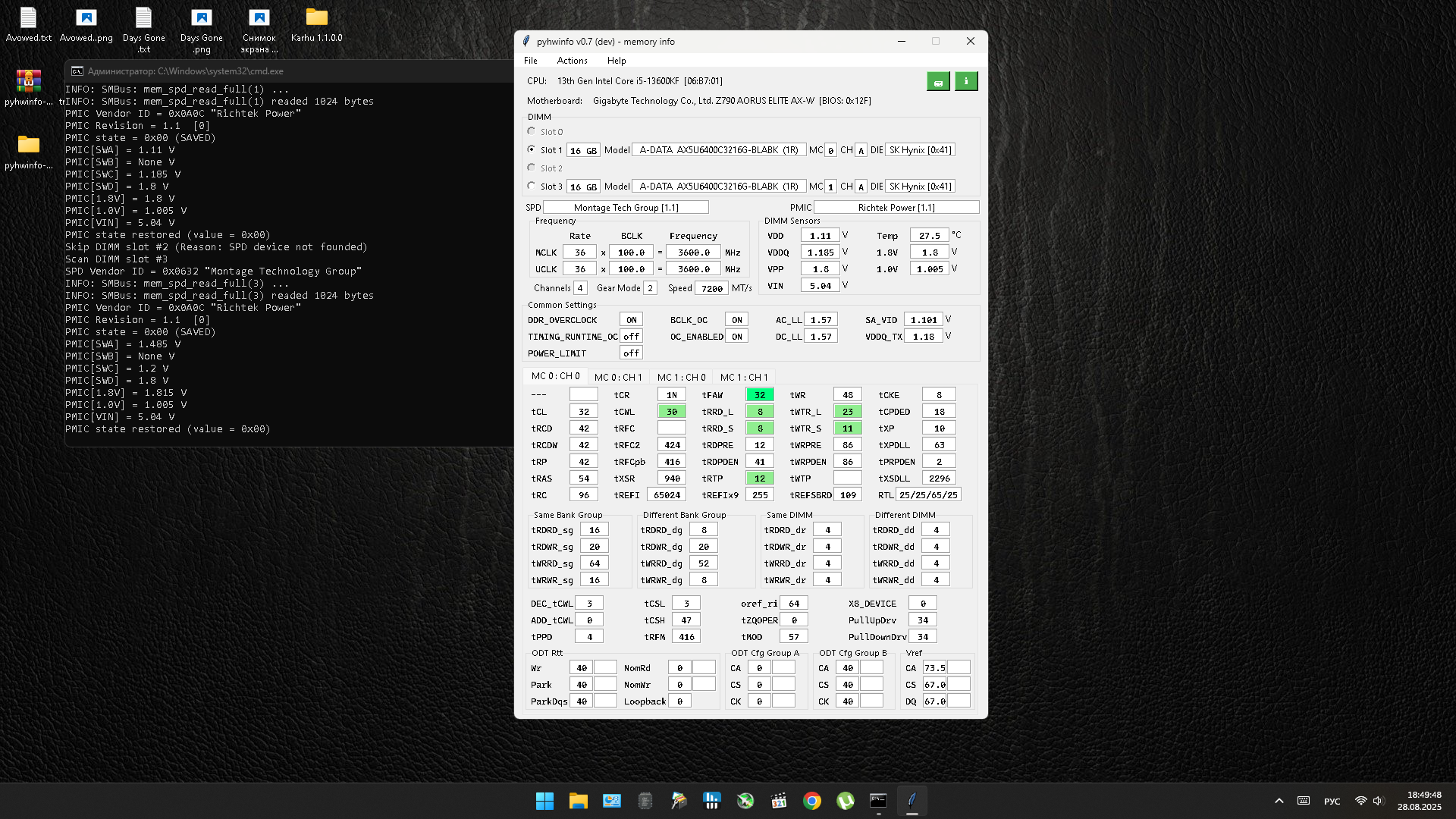The width and height of the screenshot is (1456, 819).
Task: Open uTorrent from the taskbar
Action: (x=846, y=801)
